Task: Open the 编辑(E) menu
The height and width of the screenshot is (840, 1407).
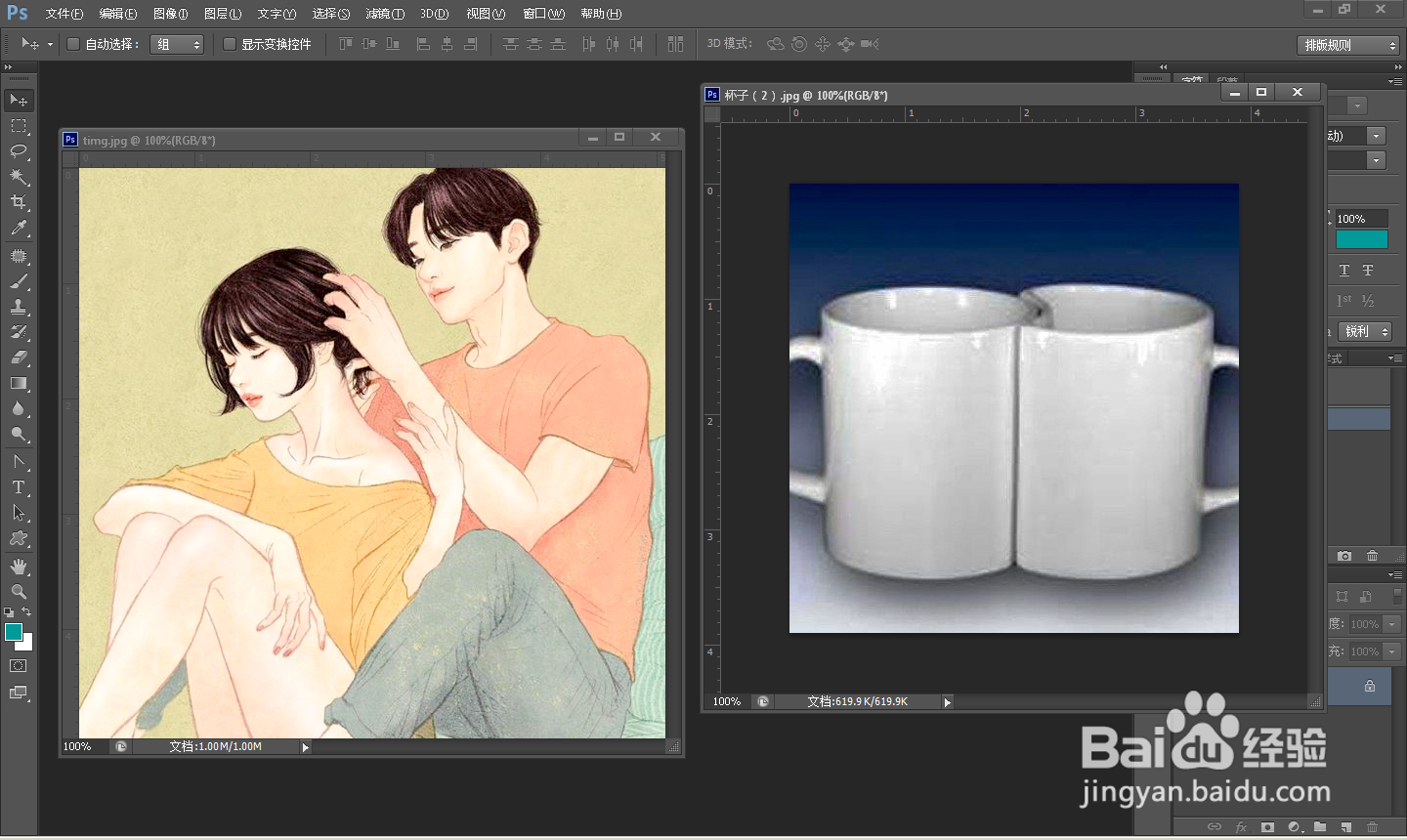Action: tap(118, 14)
